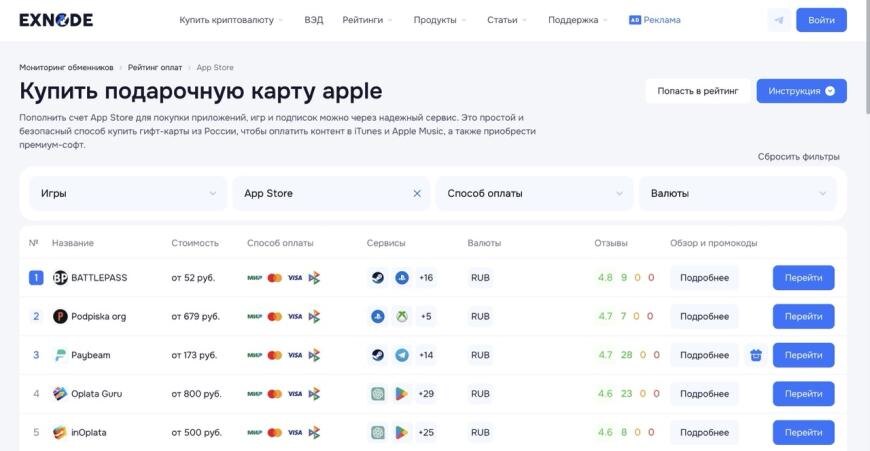Click the Visa icon in the Paybeam row
Image resolution: width=870 pixels, height=451 pixels.
[x=295, y=355]
